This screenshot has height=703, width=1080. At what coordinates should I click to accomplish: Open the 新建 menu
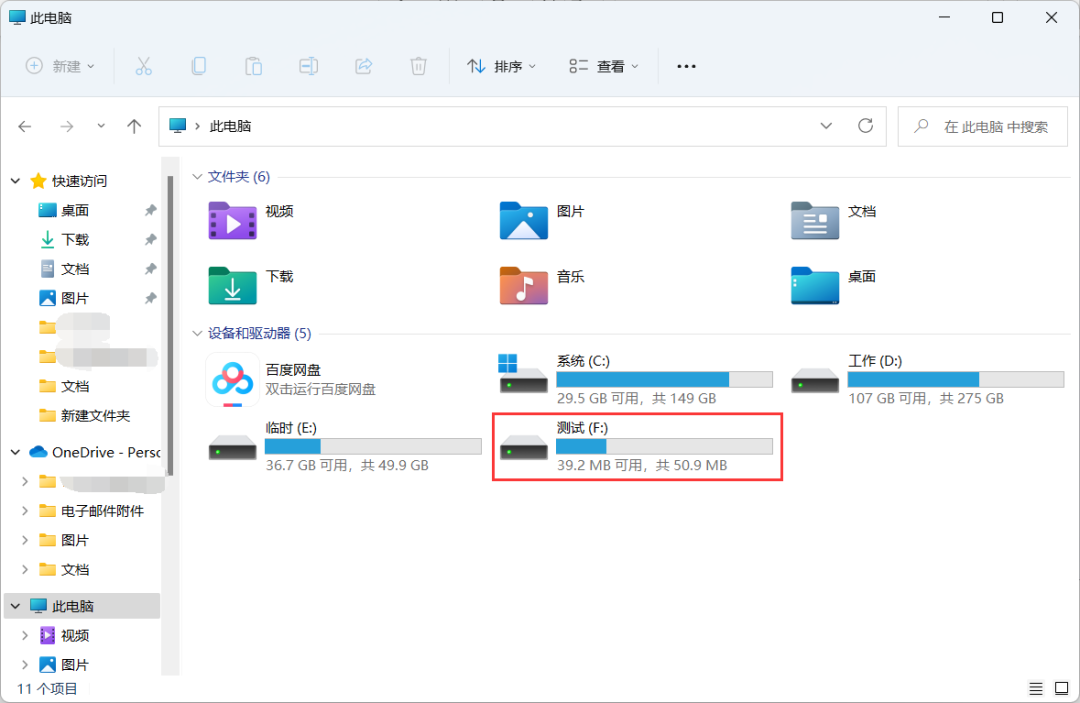point(60,66)
